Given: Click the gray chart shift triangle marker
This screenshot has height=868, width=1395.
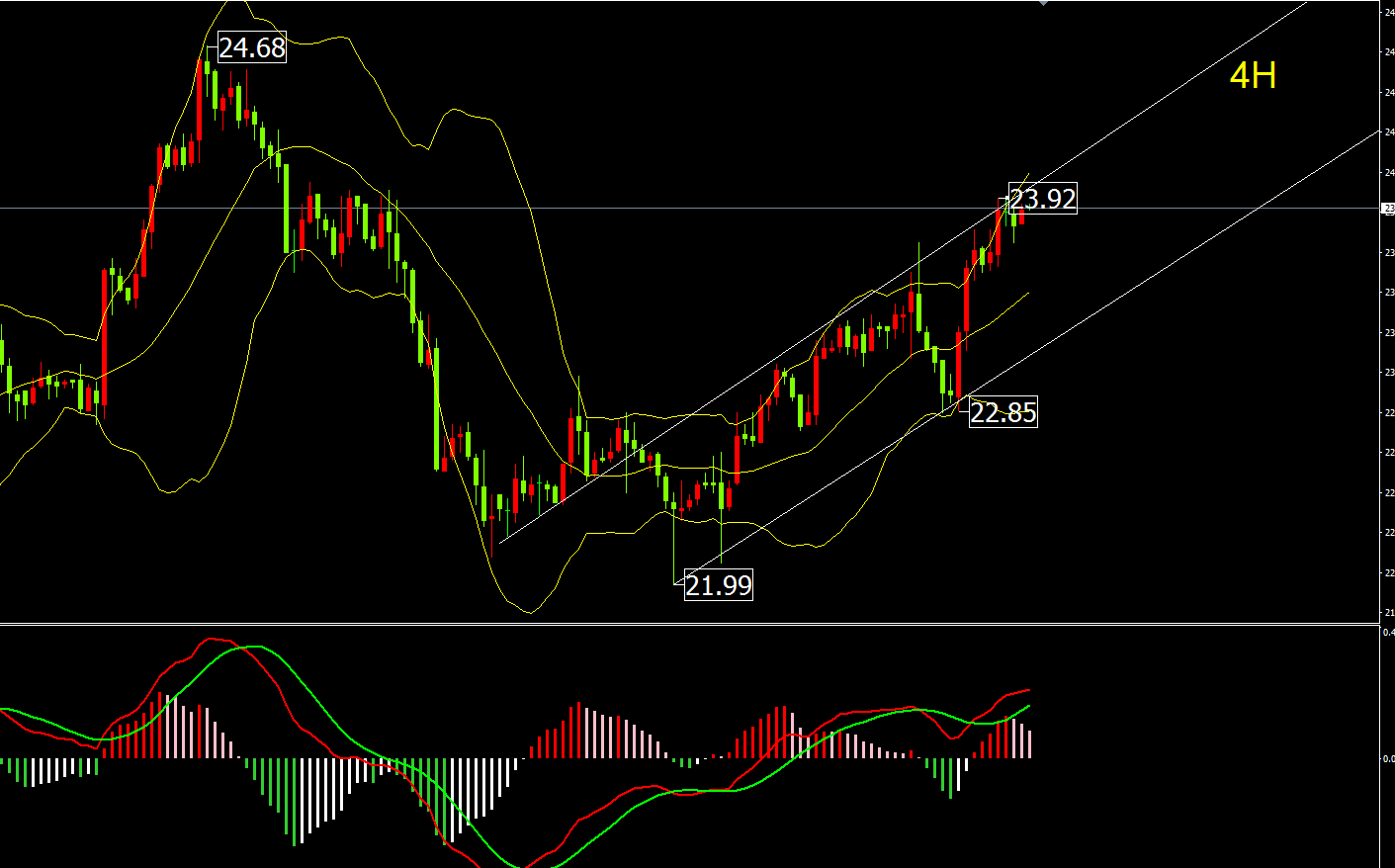Looking at the screenshot, I should tap(1042, 3).
